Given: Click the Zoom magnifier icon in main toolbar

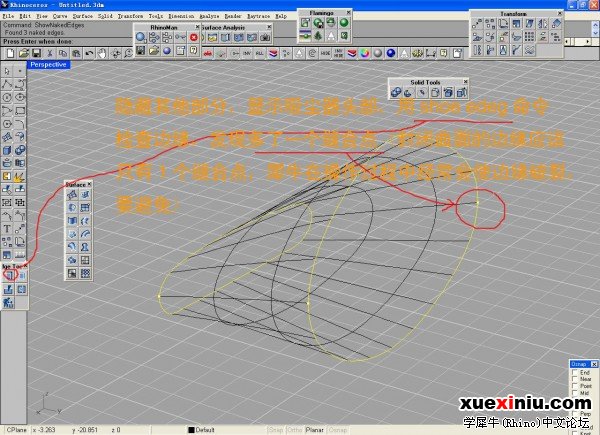Looking at the screenshot, I should [129, 53].
